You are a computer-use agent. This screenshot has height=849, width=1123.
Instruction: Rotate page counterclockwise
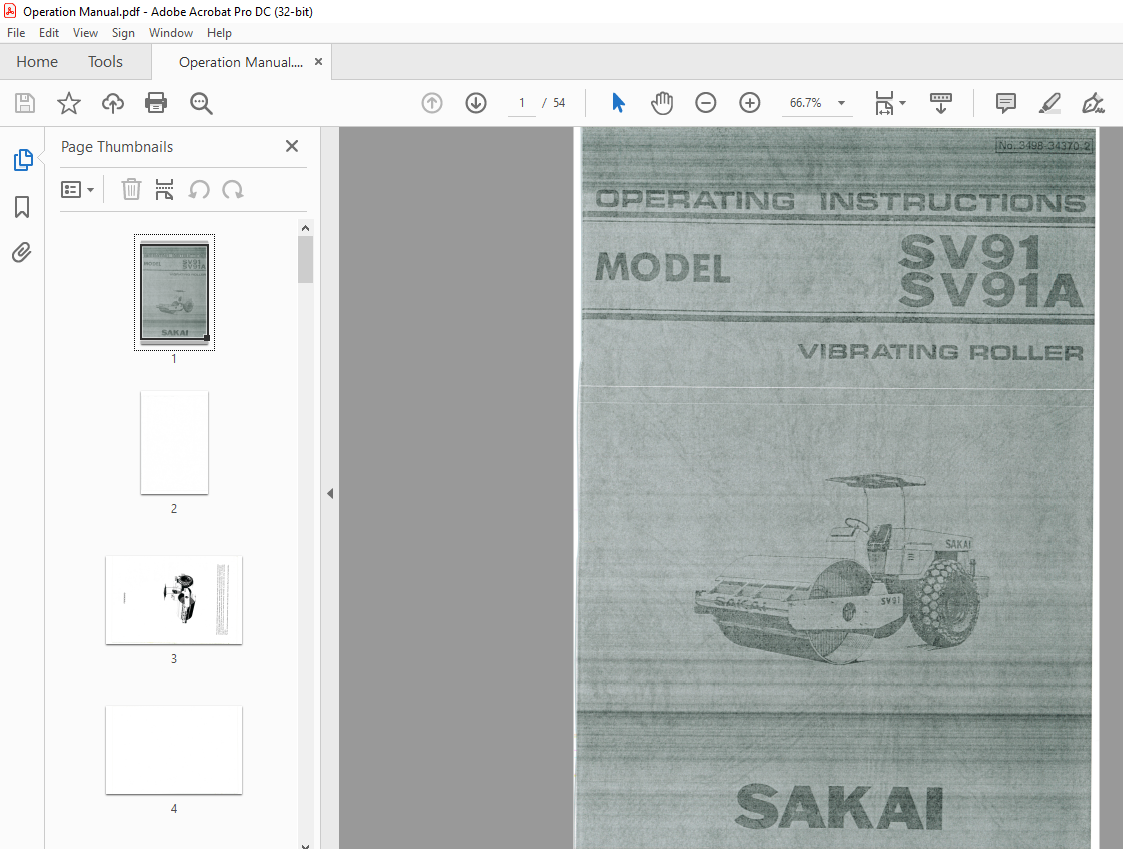pos(199,190)
